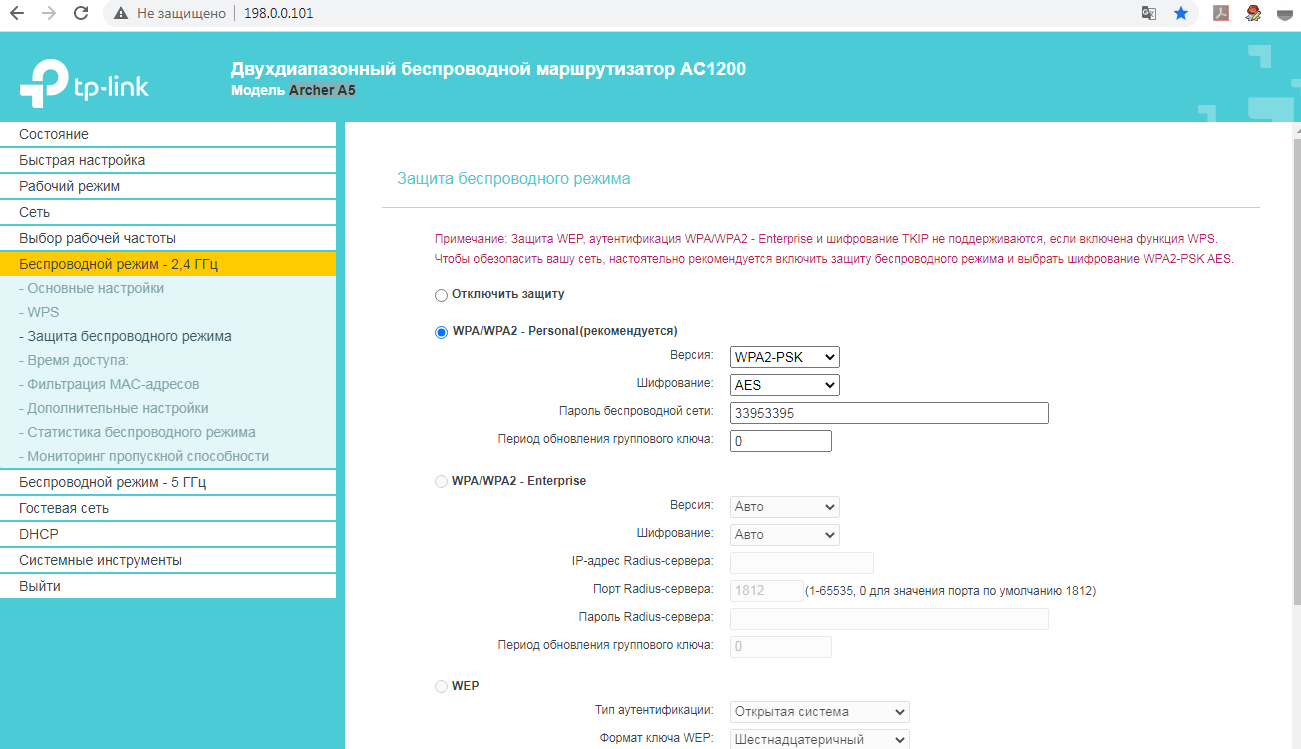The image size is (1301, 749).
Task: Click the red character extension icon
Action: [1253, 14]
